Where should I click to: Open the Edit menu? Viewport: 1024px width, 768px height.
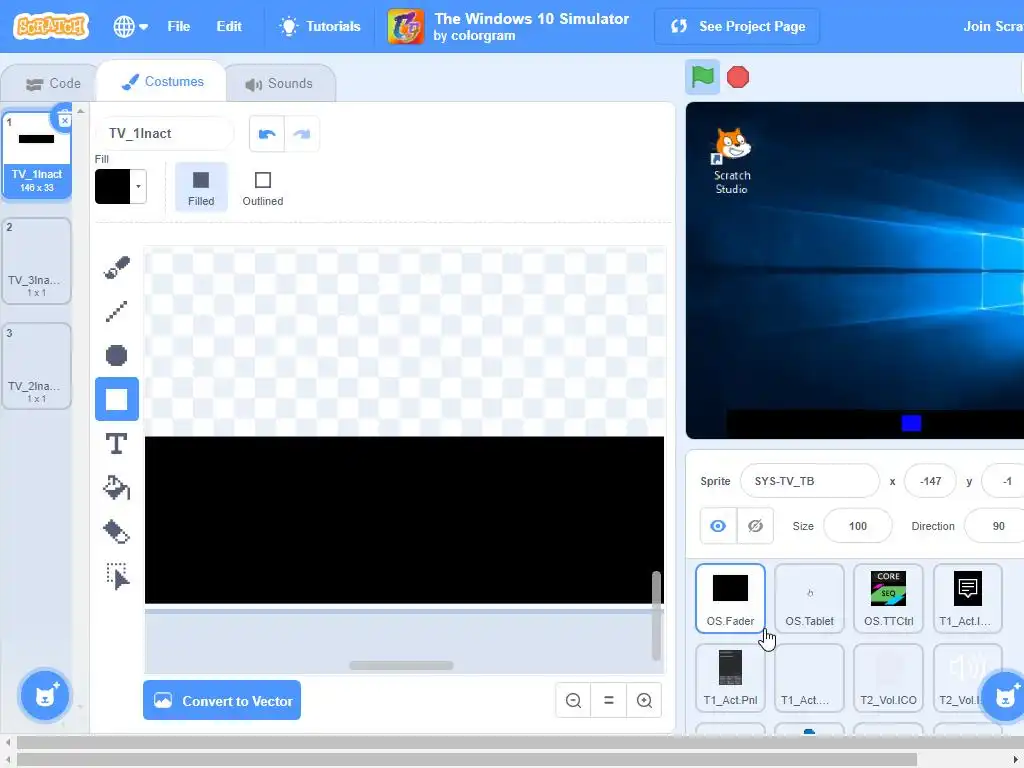point(229,26)
